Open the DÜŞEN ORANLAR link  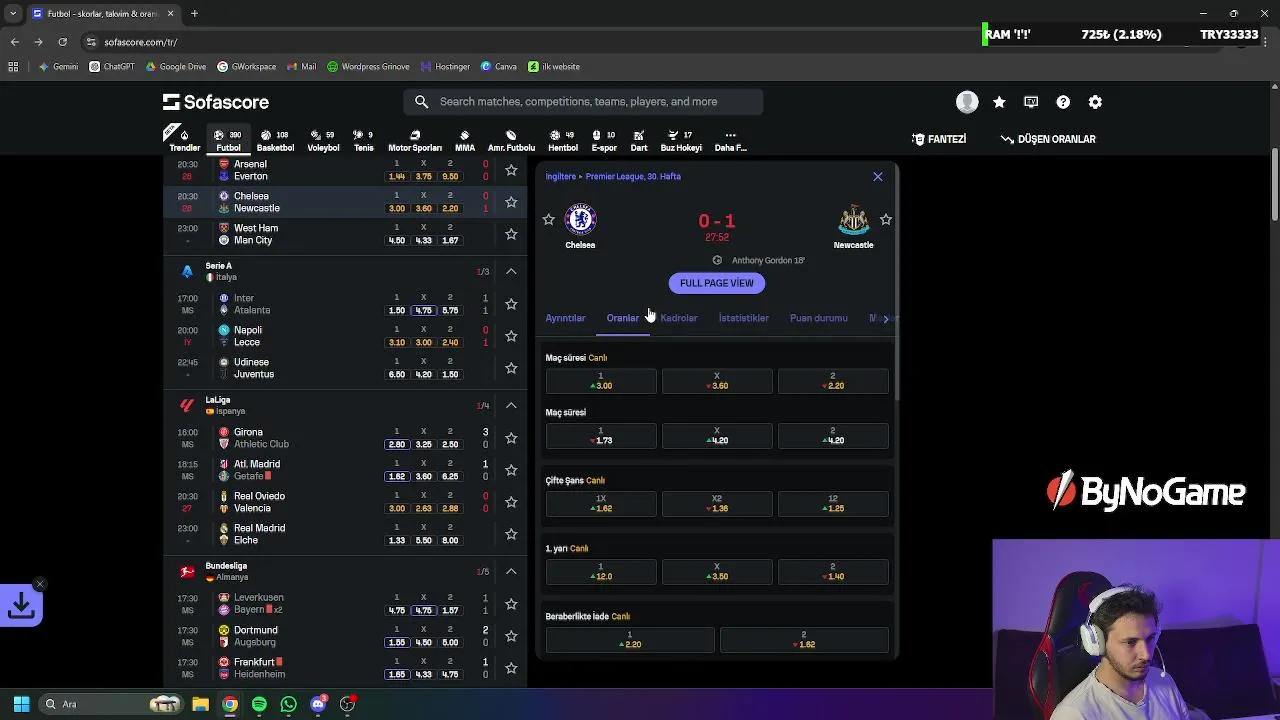(1048, 139)
